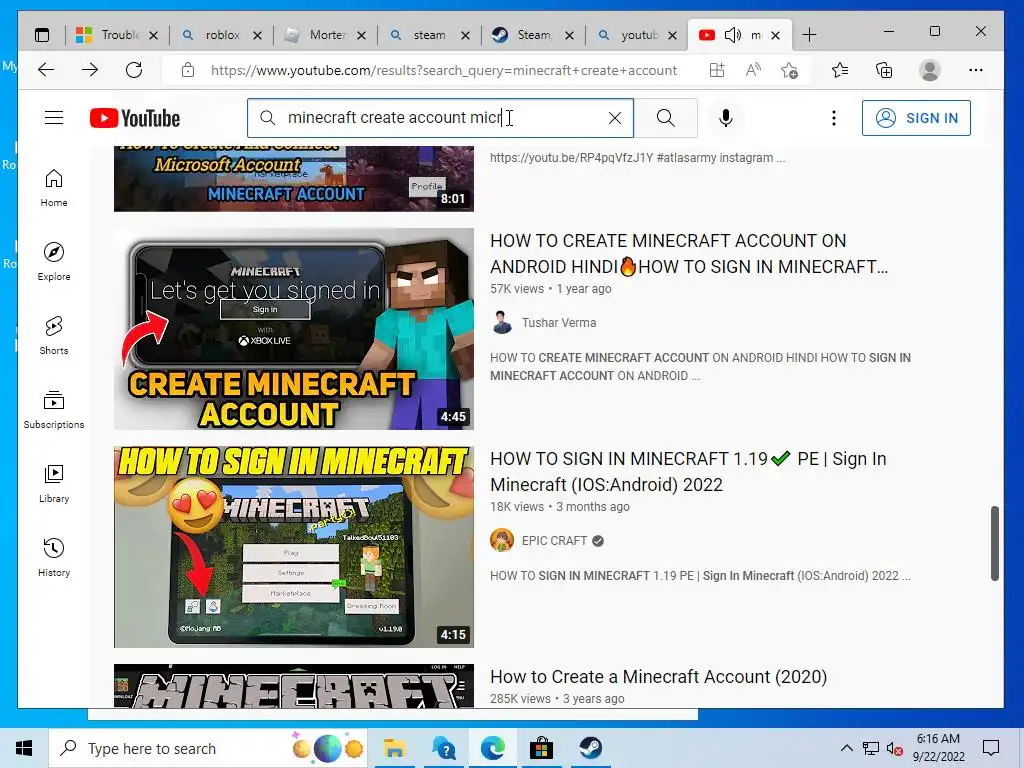
Task: Open Tushar Verma channel
Action: click(558, 323)
